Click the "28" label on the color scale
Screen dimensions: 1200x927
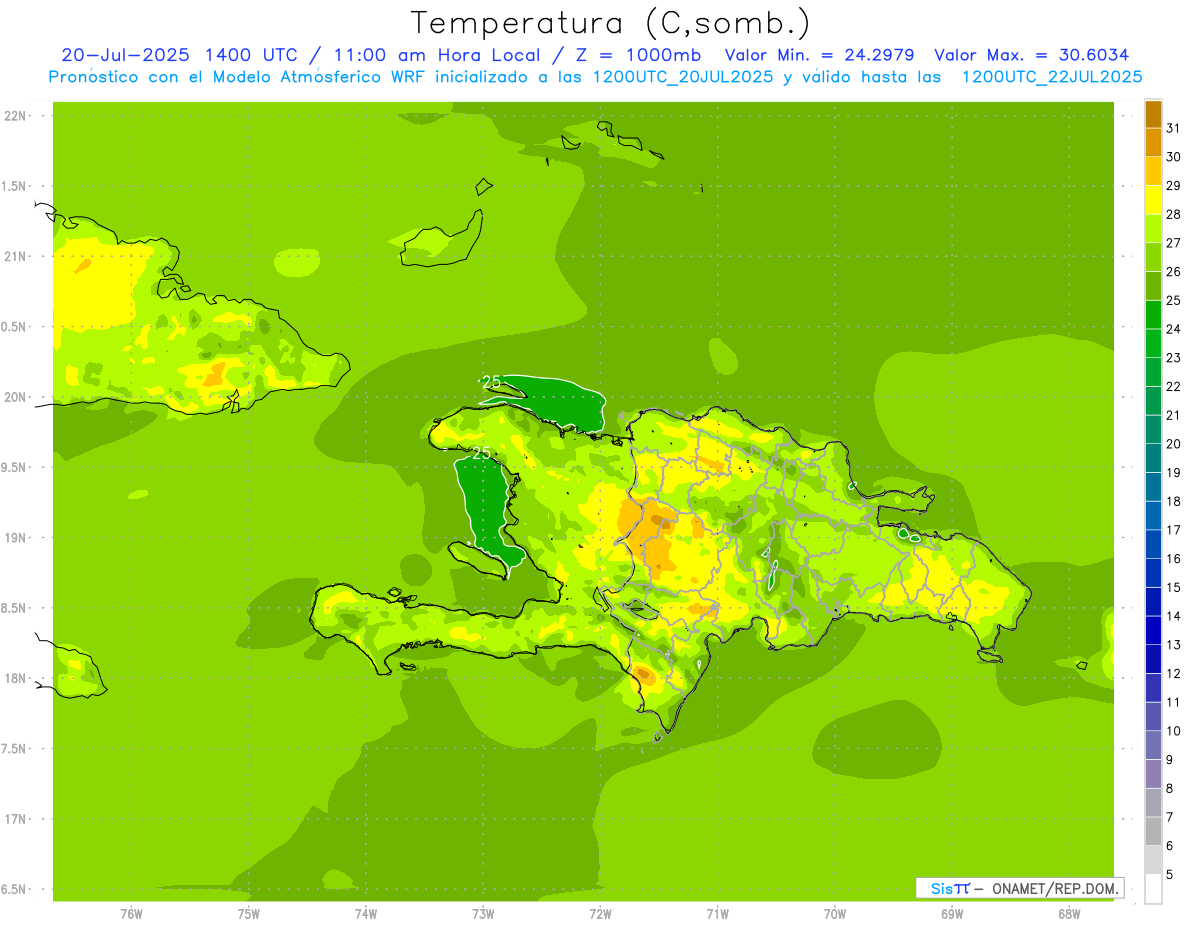pos(1173,214)
